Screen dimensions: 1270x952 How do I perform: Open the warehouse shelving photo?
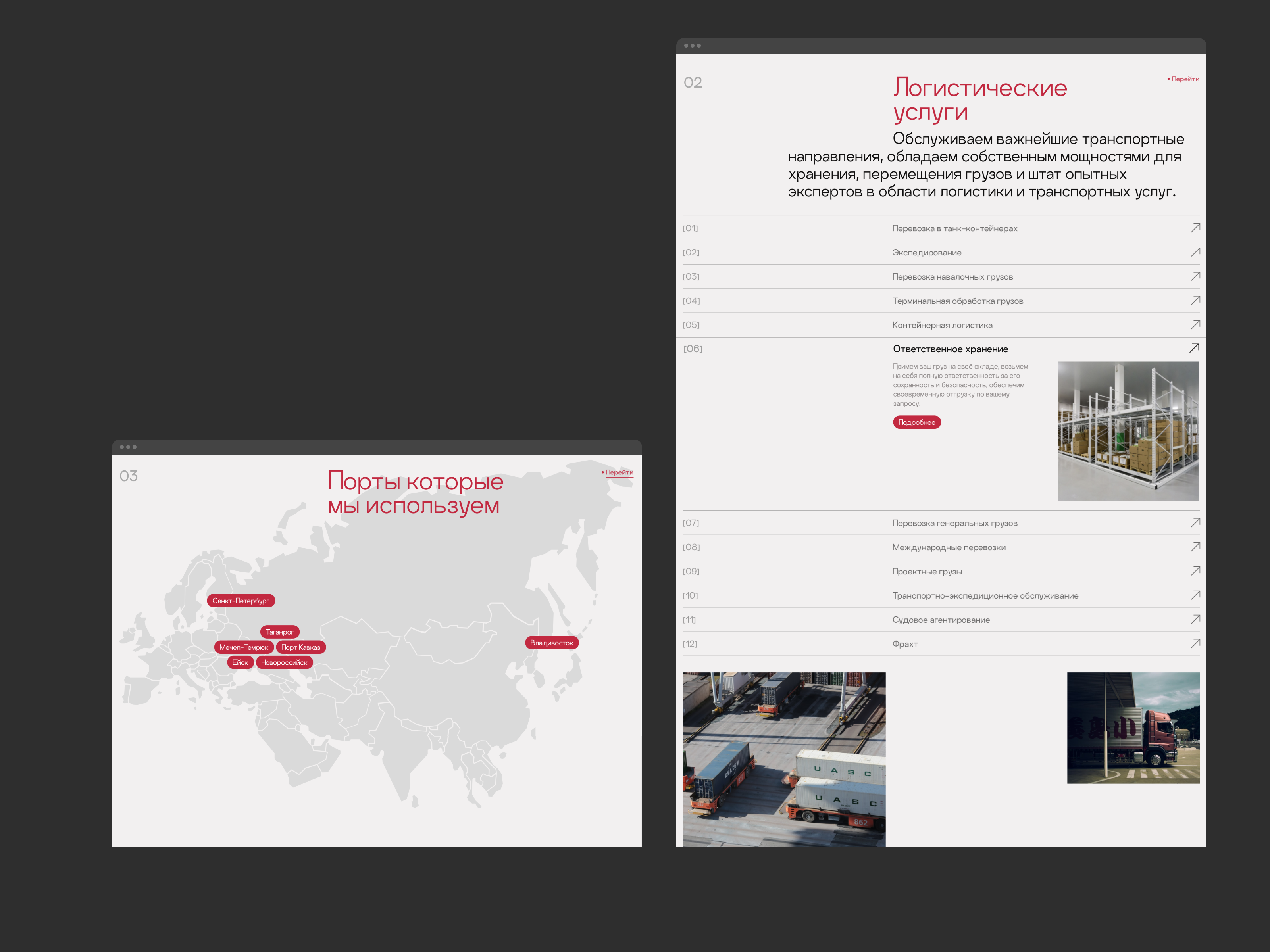[1128, 430]
